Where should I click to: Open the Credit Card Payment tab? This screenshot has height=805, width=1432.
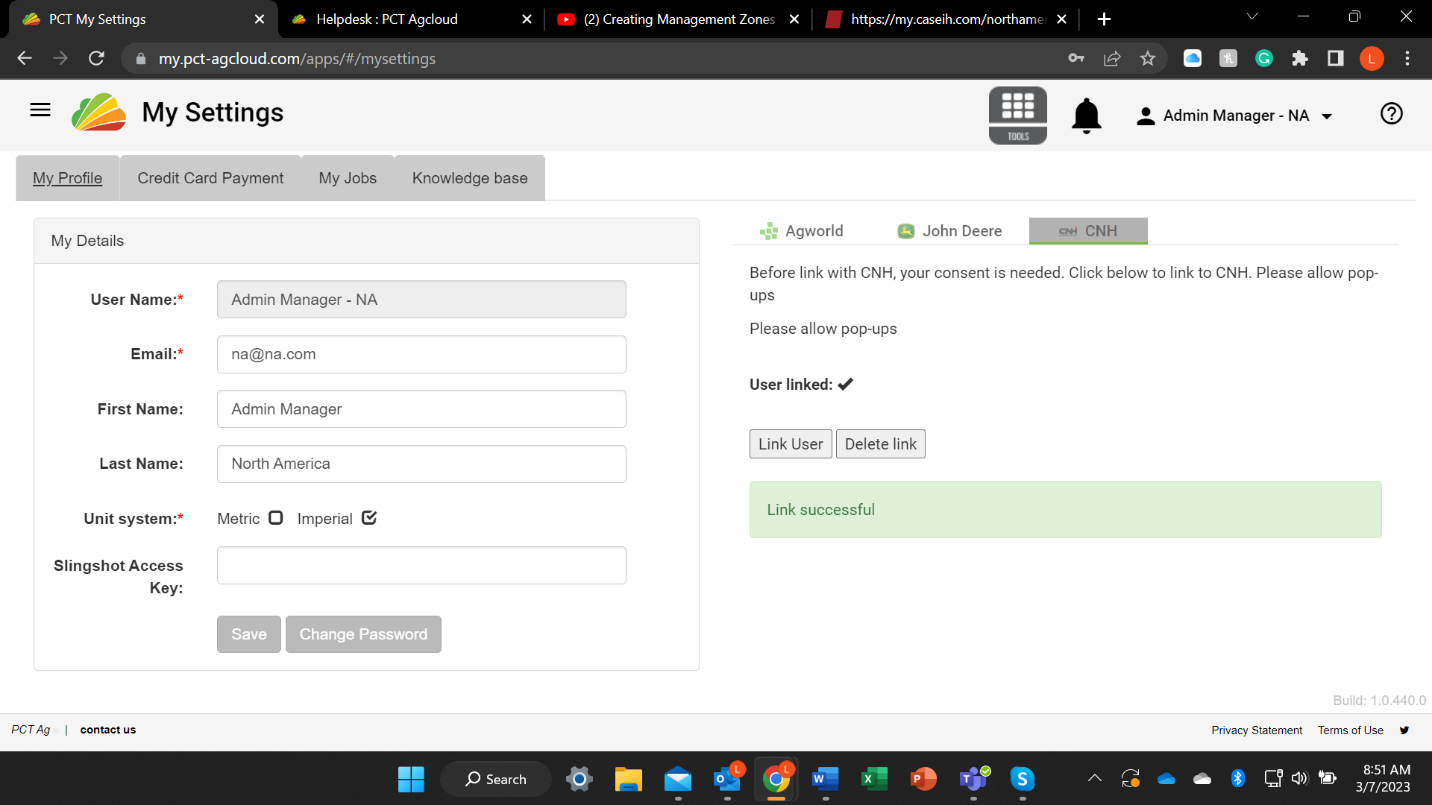pos(210,178)
